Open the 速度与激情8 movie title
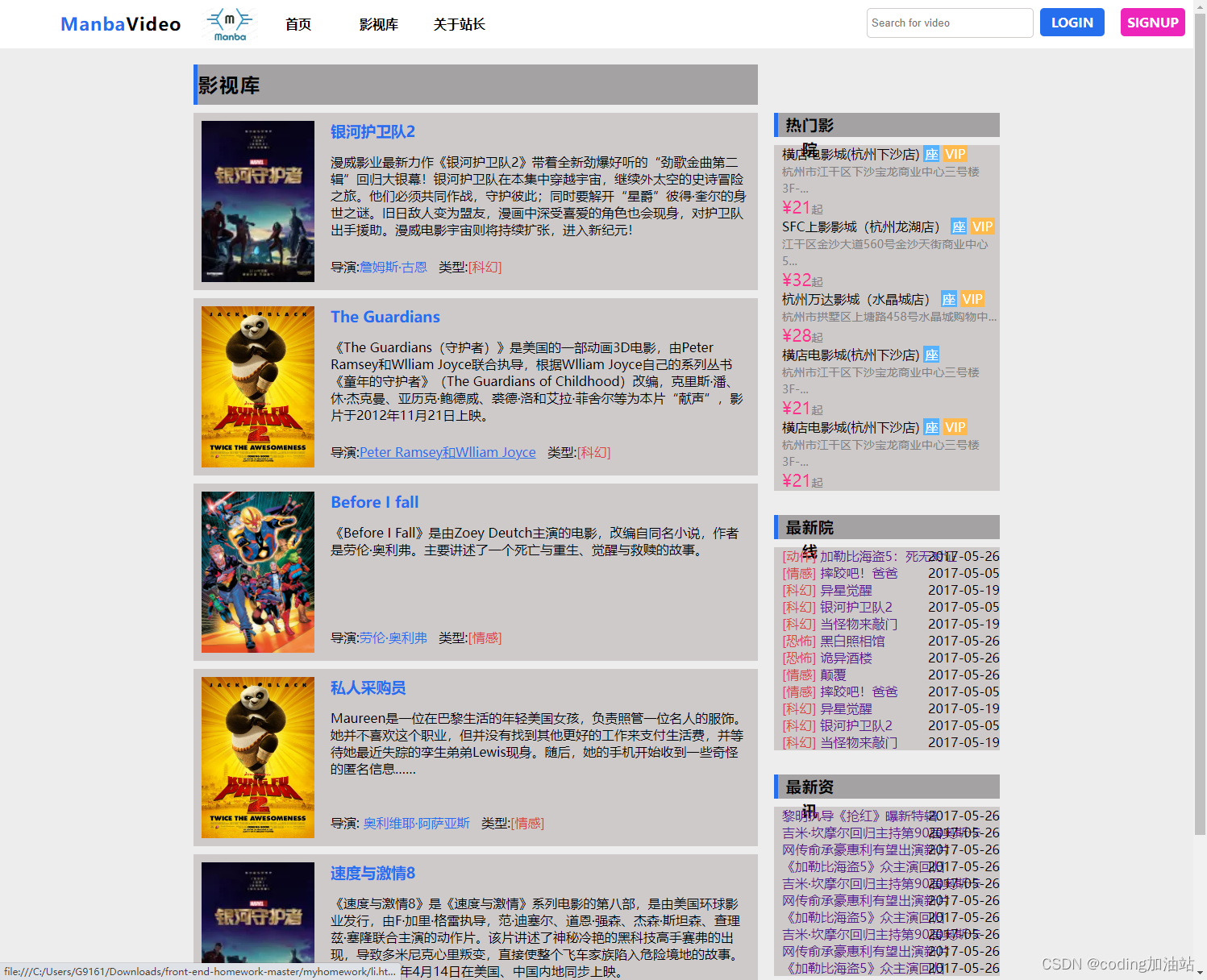1207x980 pixels. point(373,873)
